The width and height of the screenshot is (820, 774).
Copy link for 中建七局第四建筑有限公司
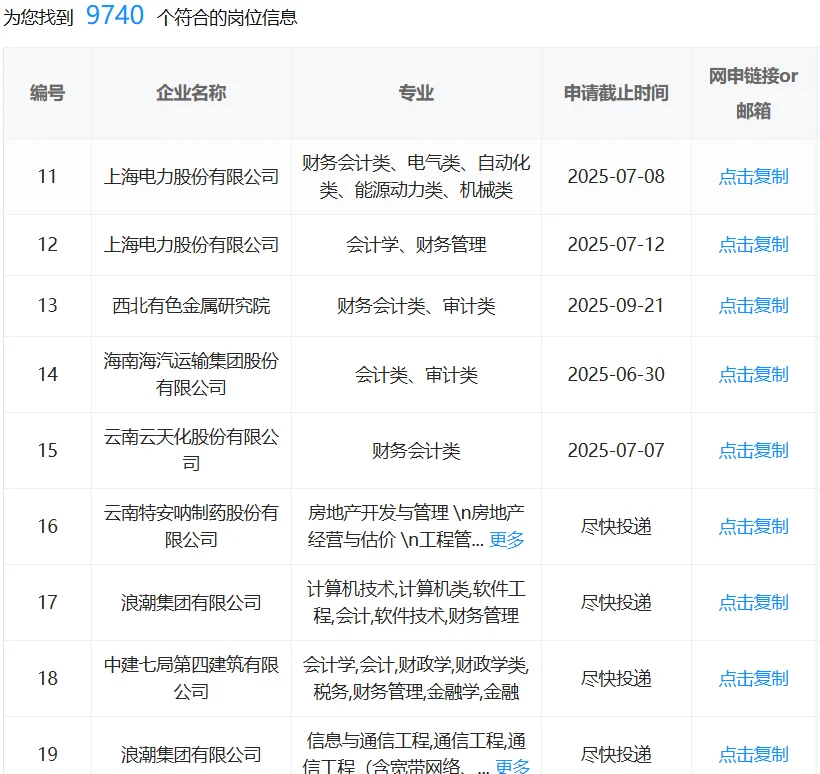click(x=753, y=678)
